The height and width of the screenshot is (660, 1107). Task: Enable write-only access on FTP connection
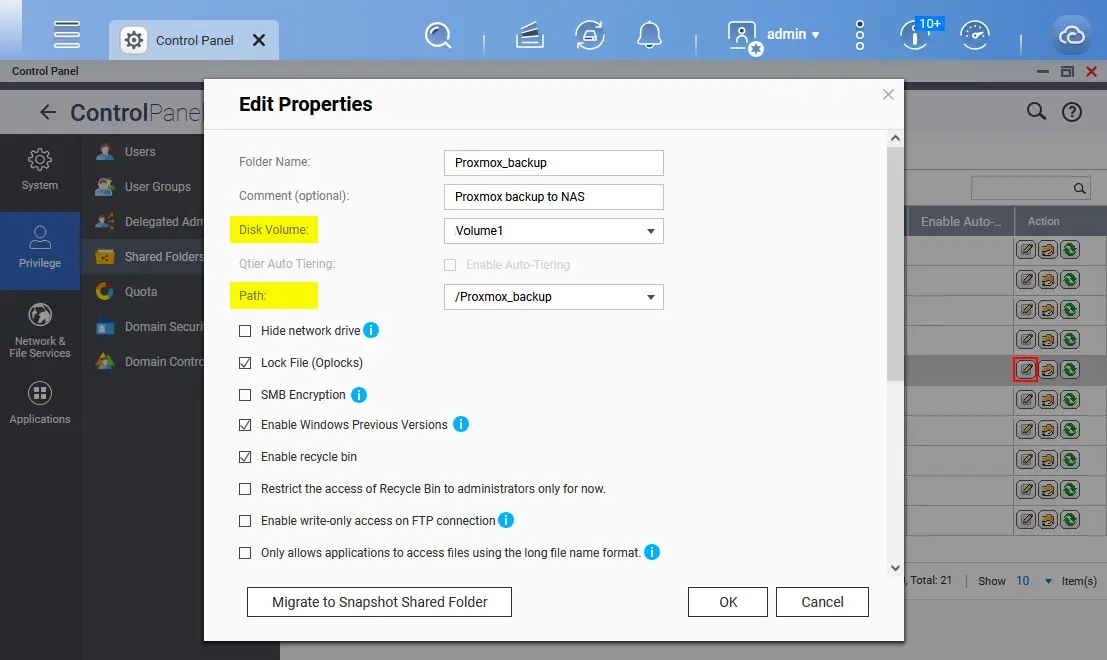[245, 521]
